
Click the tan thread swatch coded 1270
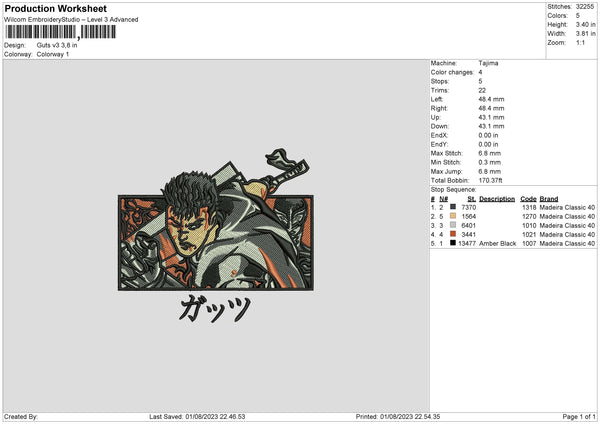pos(453,216)
